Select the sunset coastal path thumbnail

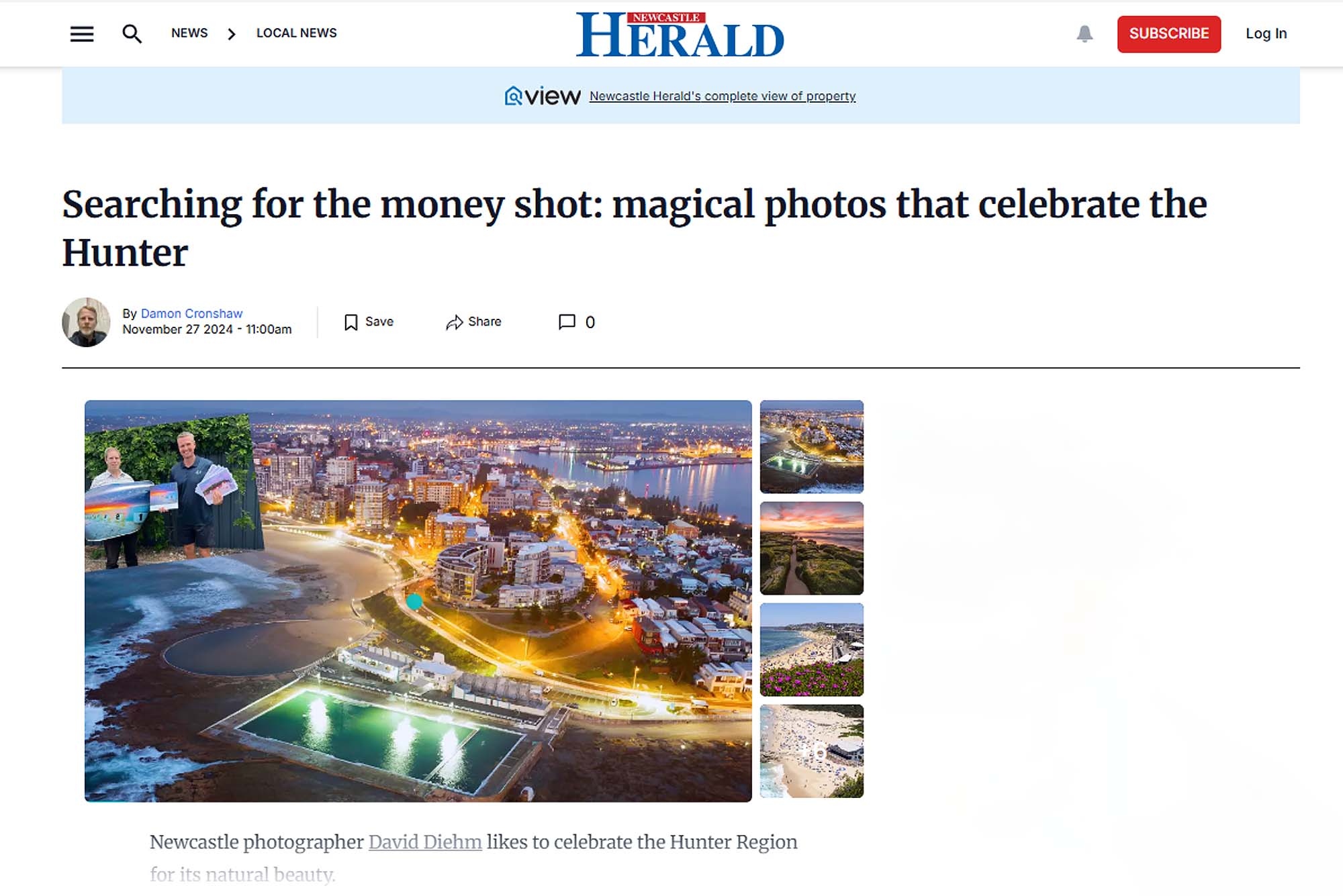tap(811, 548)
